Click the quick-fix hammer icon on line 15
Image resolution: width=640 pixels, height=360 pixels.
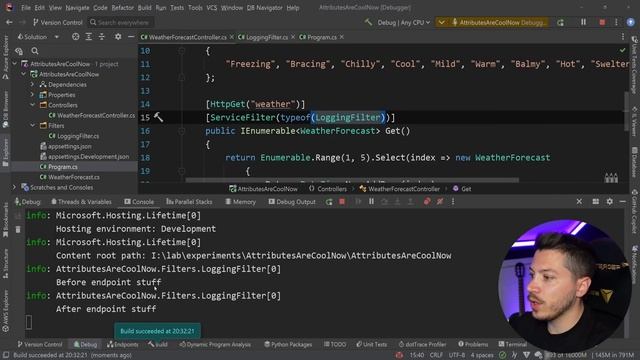[158, 118]
